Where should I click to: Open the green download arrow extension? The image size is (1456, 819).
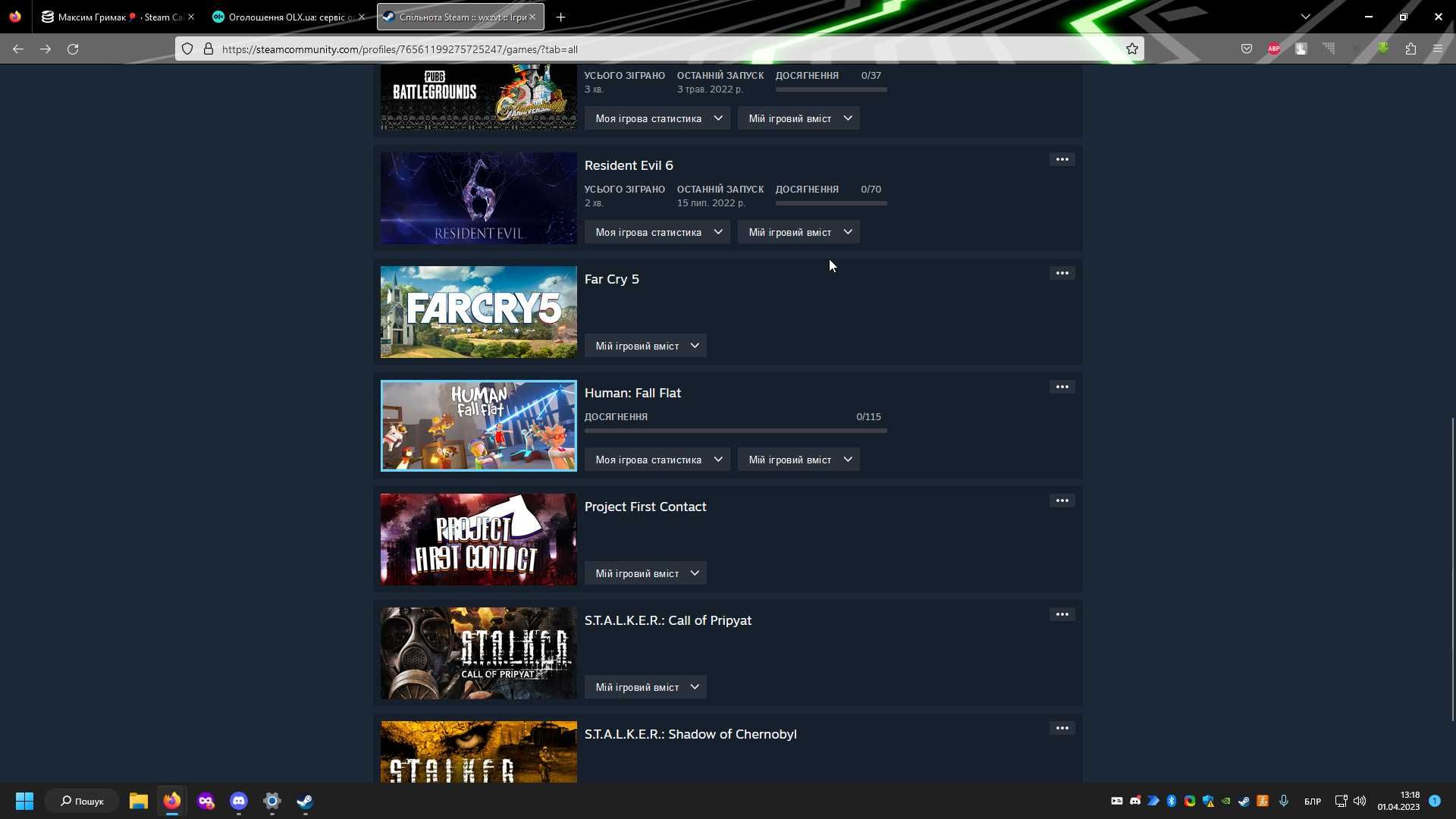(x=1383, y=49)
